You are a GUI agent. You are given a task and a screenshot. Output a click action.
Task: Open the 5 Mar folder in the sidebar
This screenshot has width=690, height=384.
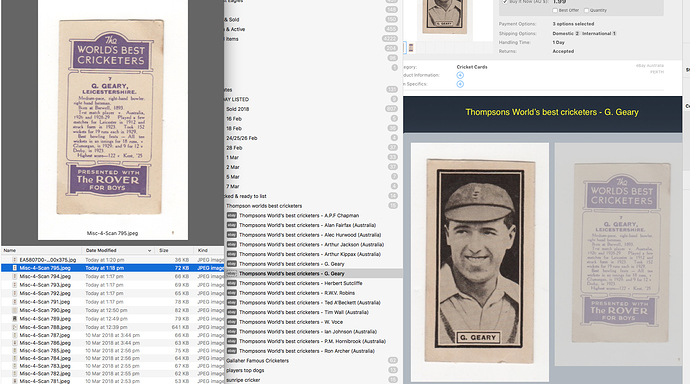[232, 177]
